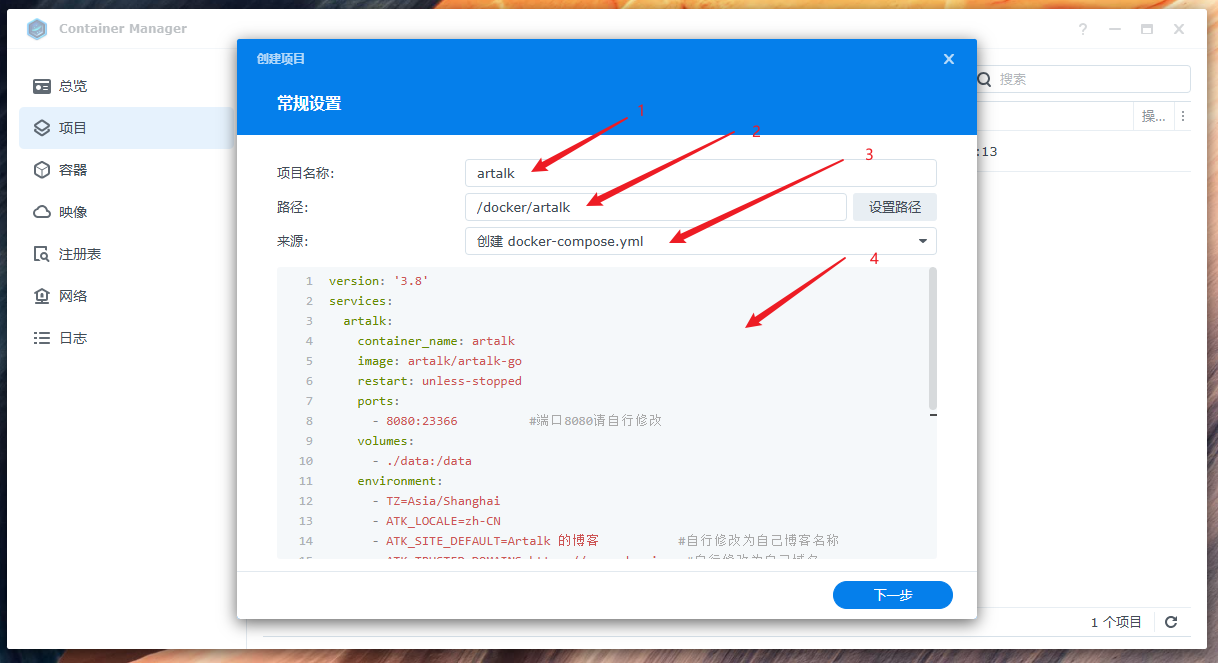
Task: Click the 注册表 search-document icon
Action: [x=42, y=254]
